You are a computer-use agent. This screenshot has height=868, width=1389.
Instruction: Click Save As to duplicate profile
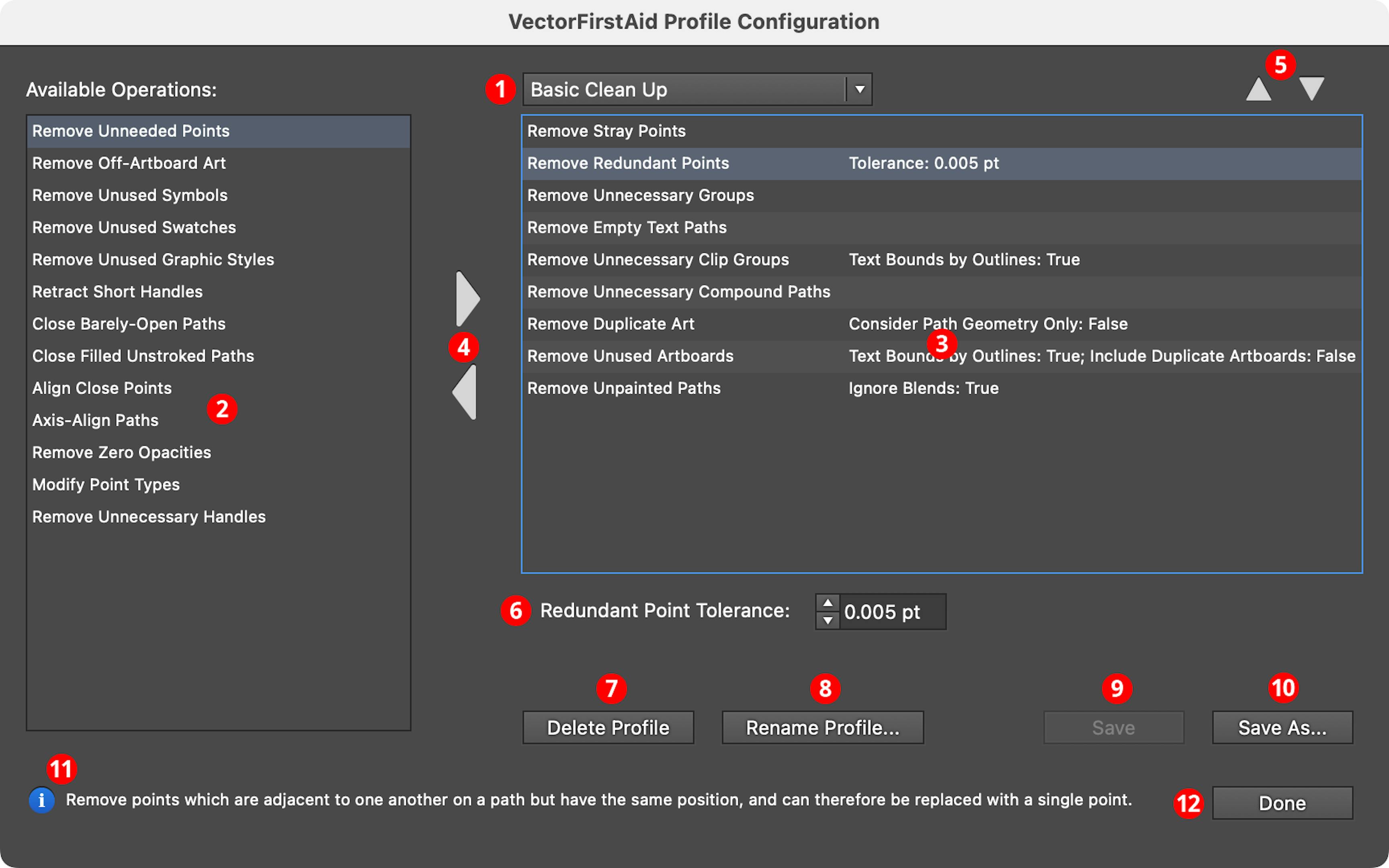tap(1282, 727)
